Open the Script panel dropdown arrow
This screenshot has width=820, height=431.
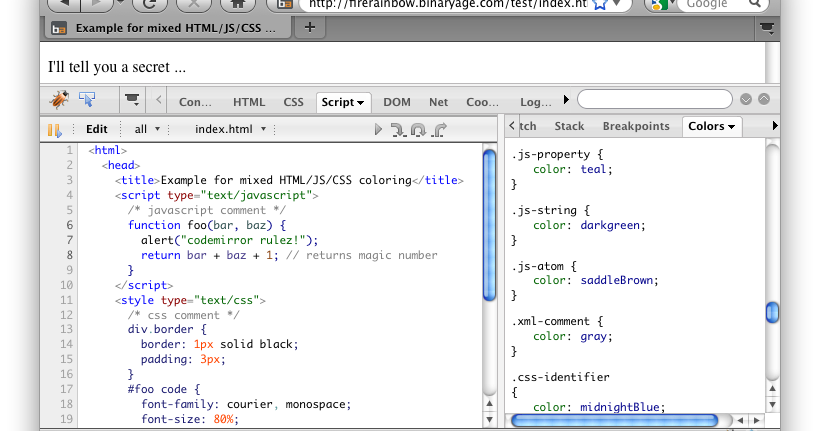[360, 103]
